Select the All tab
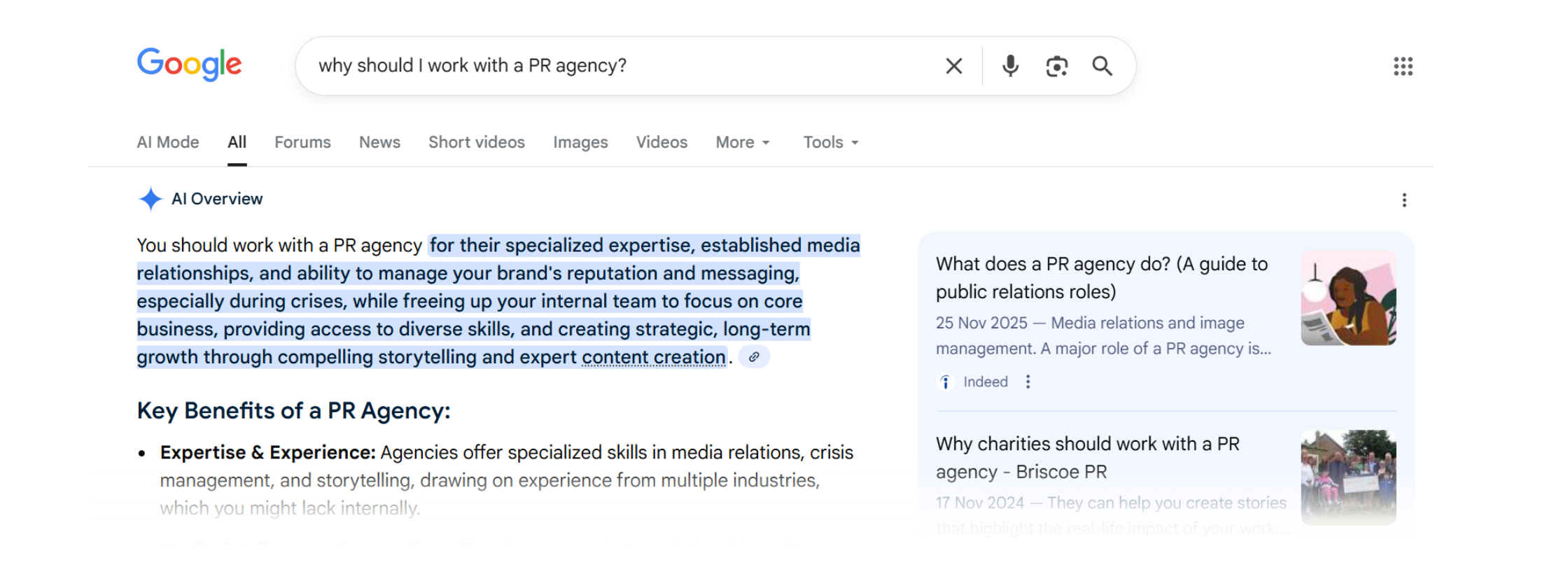The image size is (1568, 567). pos(237,142)
